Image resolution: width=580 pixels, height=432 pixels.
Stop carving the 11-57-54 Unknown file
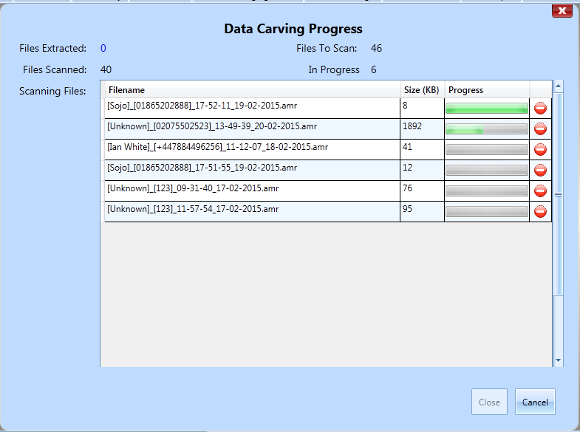540,212
